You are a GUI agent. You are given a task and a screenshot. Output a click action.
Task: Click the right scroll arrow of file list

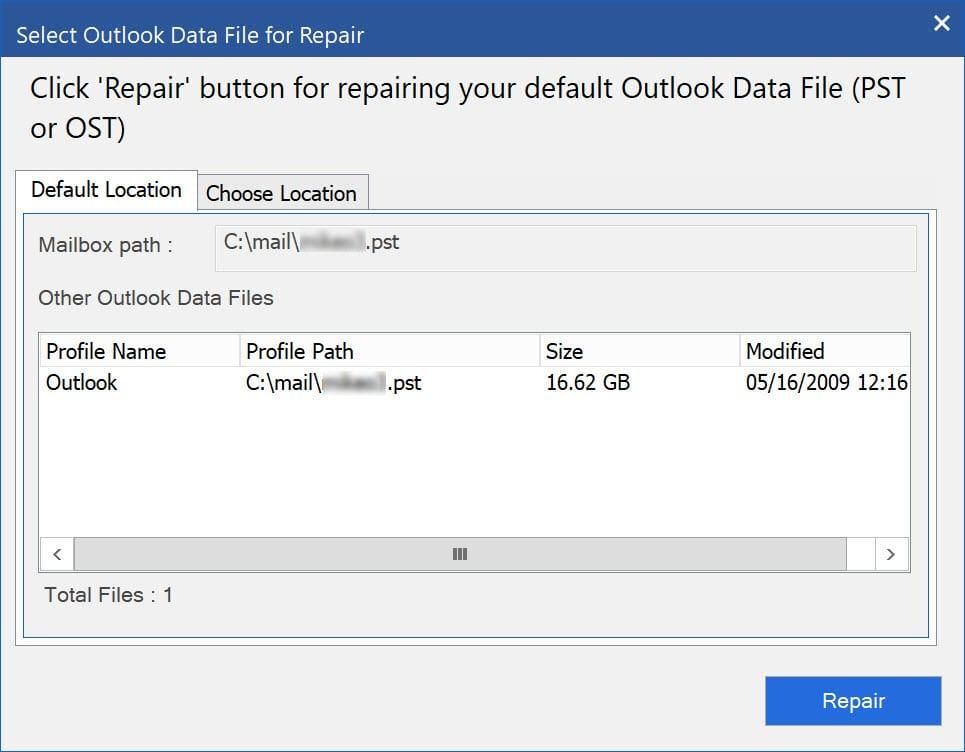[x=891, y=554]
